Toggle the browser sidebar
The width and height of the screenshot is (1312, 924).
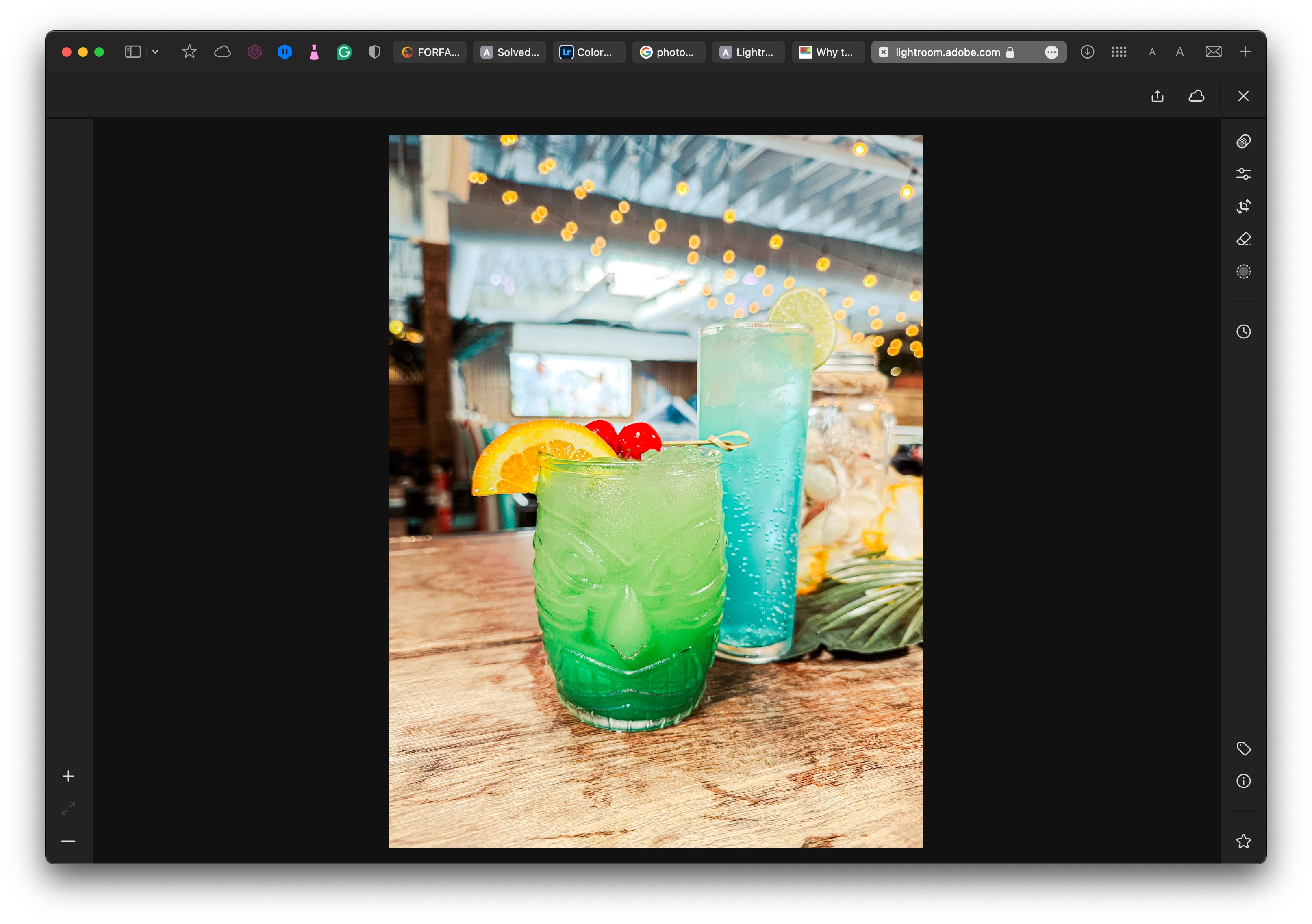tap(133, 52)
